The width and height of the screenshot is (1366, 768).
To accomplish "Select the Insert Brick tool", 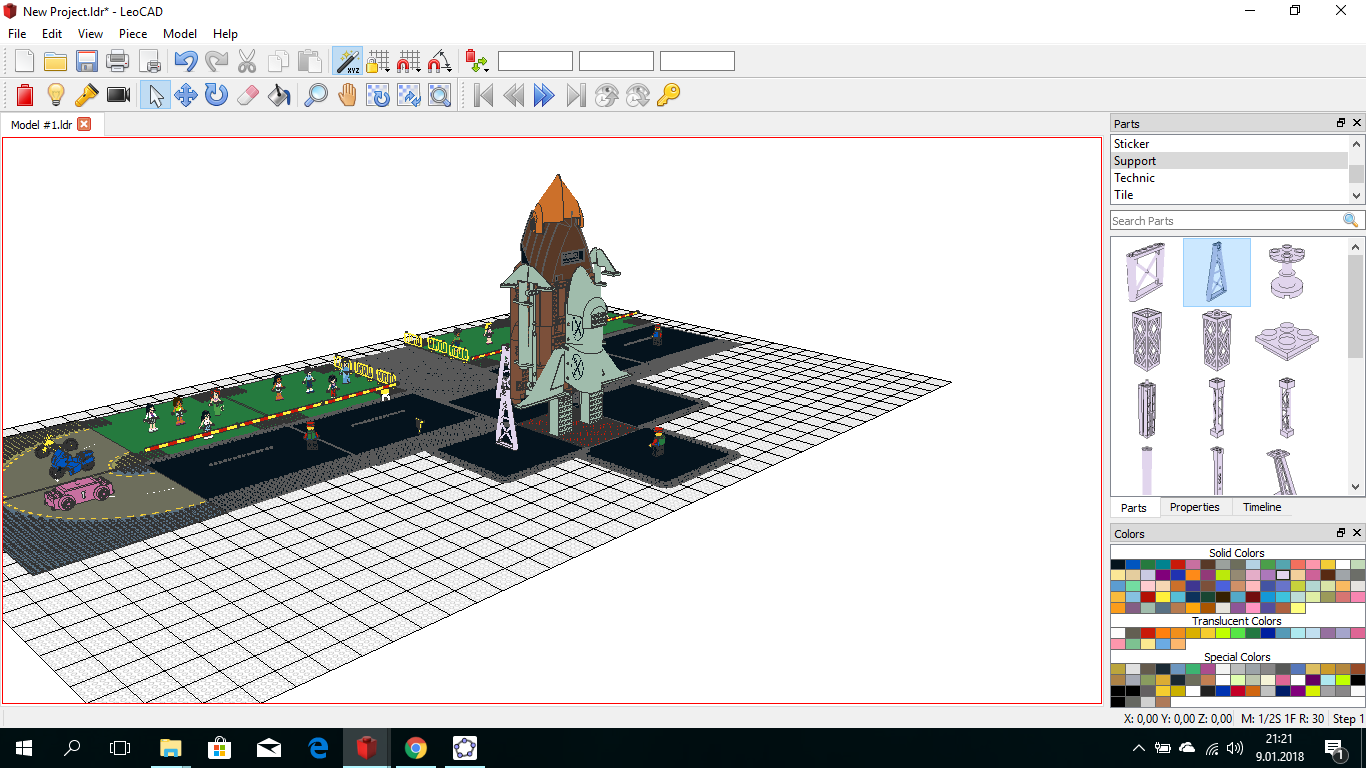I will (x=25, y=95).
